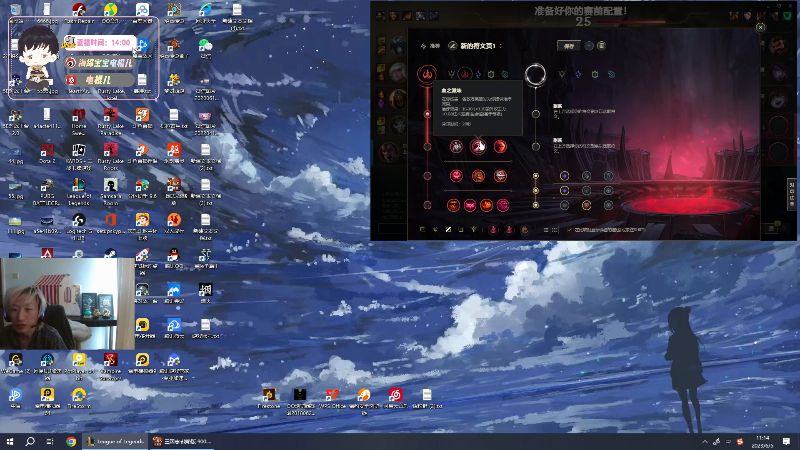Select the Firestone desktop shortcut
This screenshot has width=800, height=450.
coord(269,398)
